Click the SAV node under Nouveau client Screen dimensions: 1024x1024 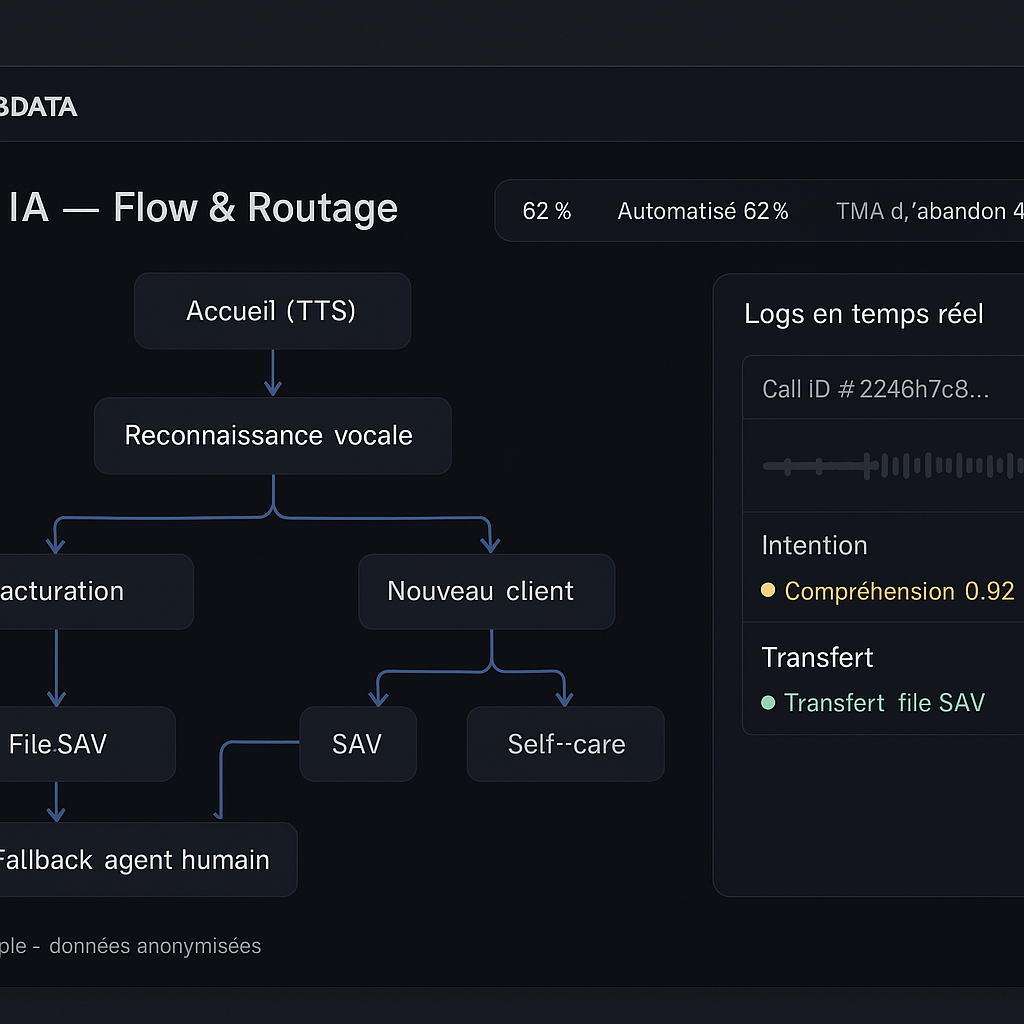(357, 744)
